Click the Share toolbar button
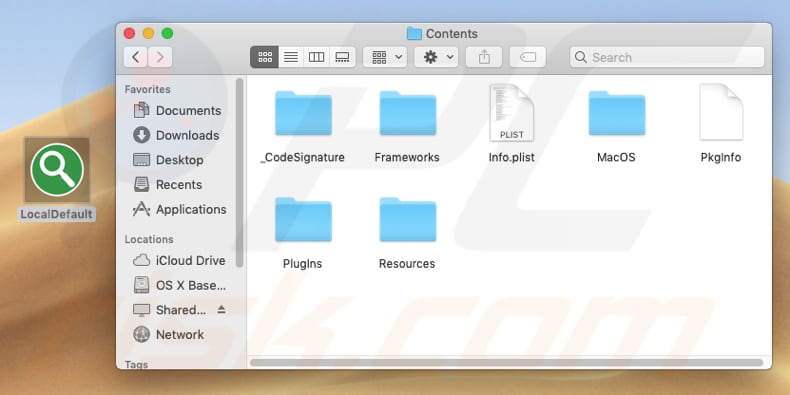This screenshot has width=790, height=395. click(484, 57)
